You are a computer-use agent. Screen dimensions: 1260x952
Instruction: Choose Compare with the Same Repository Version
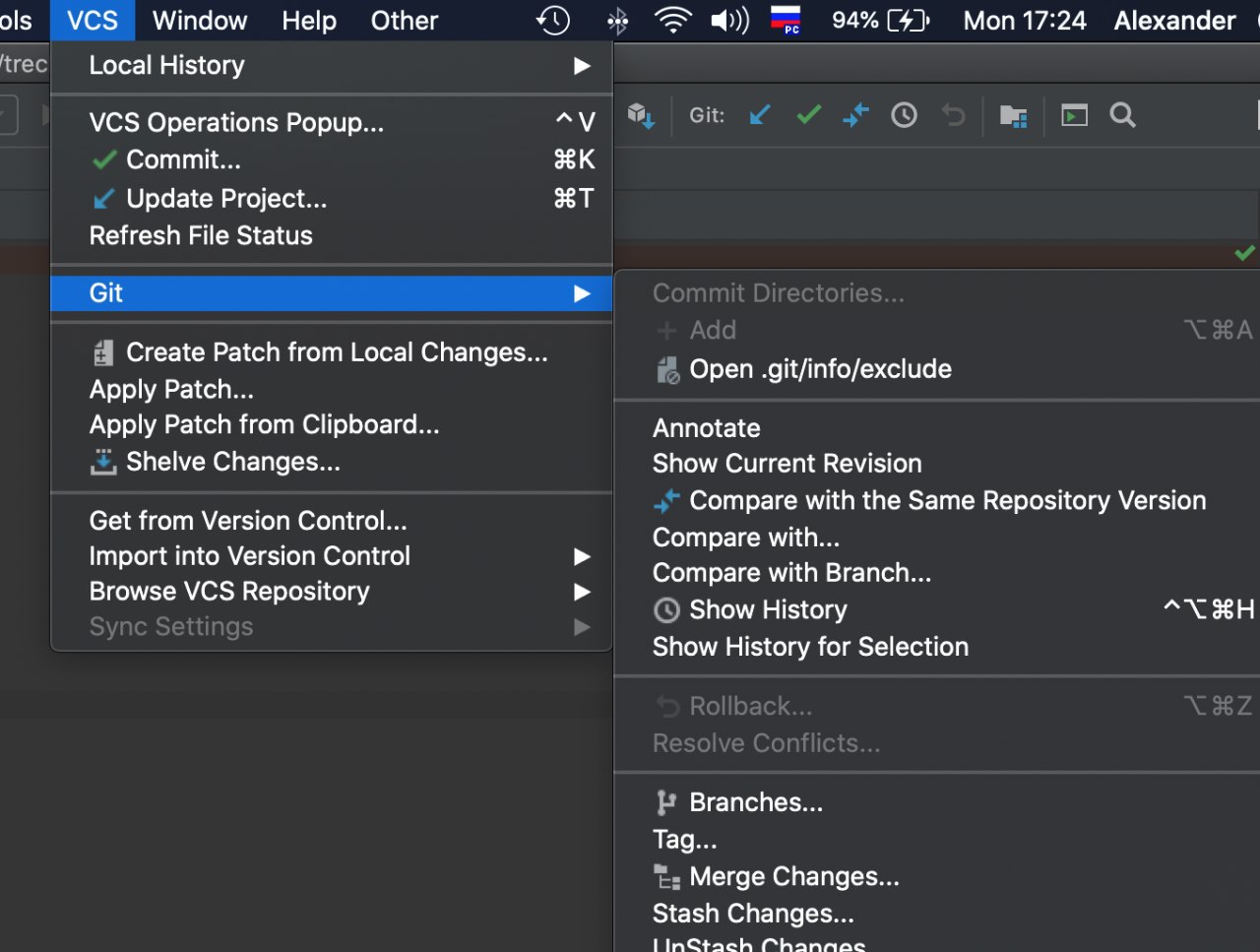(937, 500)
